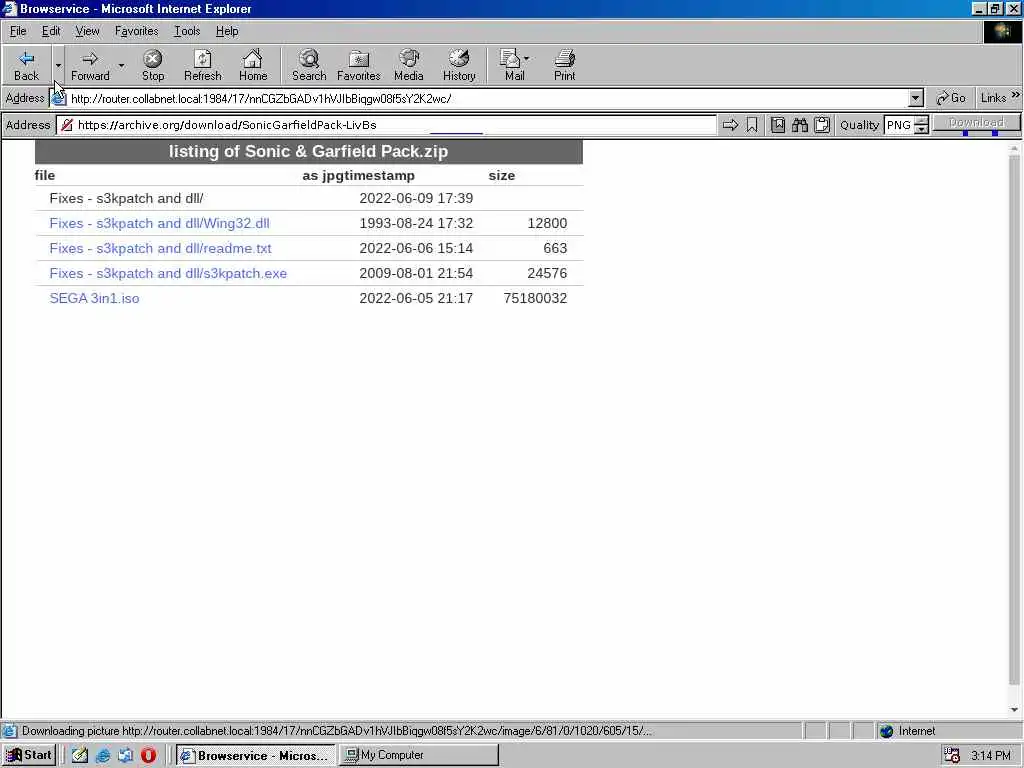Click the IE address field with router URL
Image resolution: width=1024 pixels, height=768 pixels.
487,99
